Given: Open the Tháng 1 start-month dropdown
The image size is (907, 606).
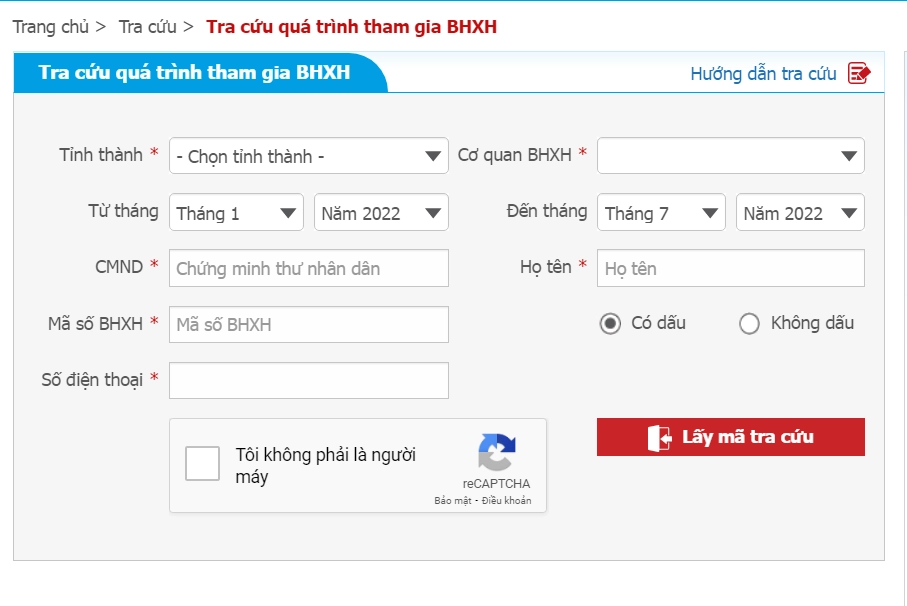Looking at the screenshot, I should click(235, 212).
